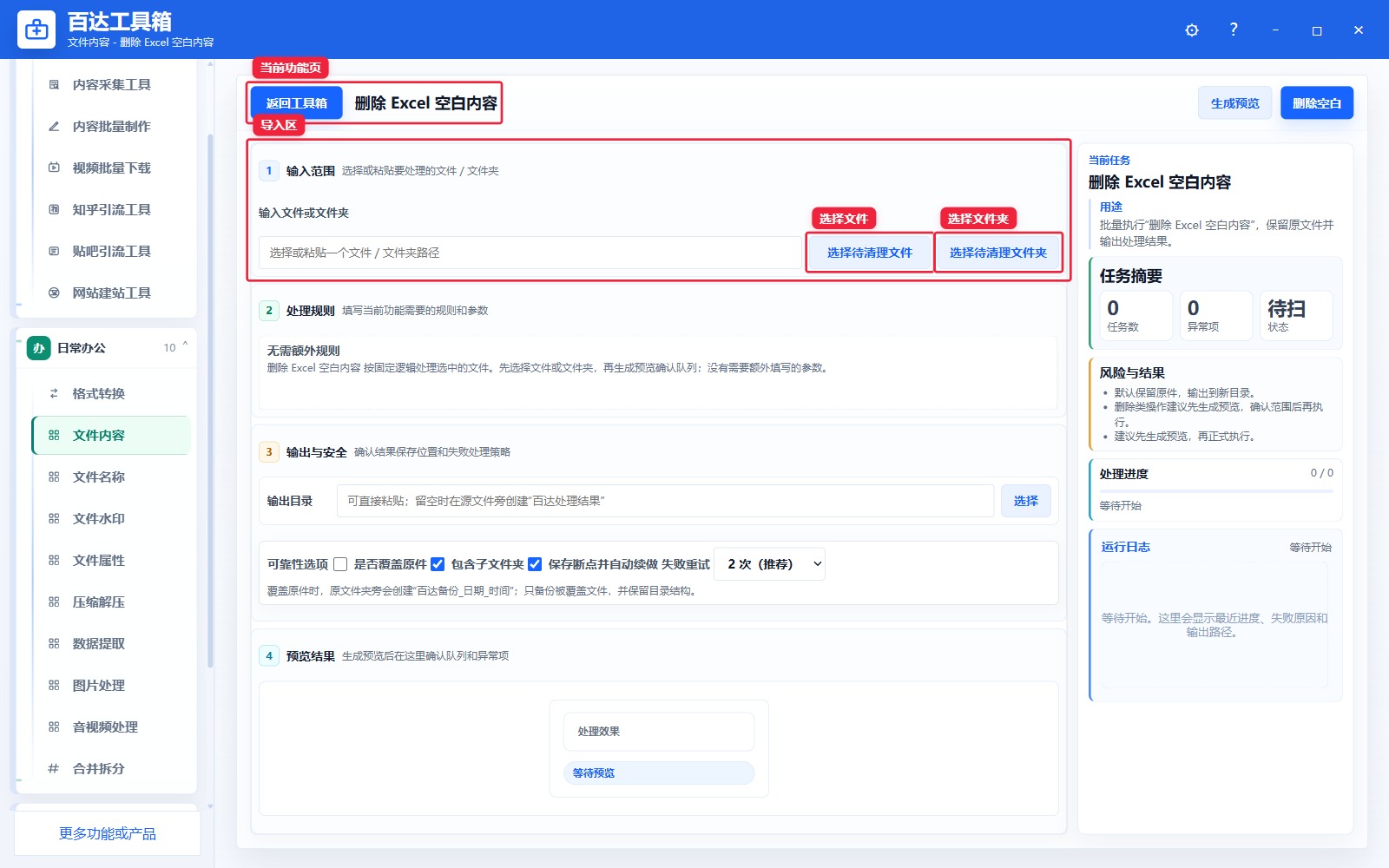1389x868 pixels.
Task: Click the grid icon beside 文件名称
Action: (x=54, y=477)
